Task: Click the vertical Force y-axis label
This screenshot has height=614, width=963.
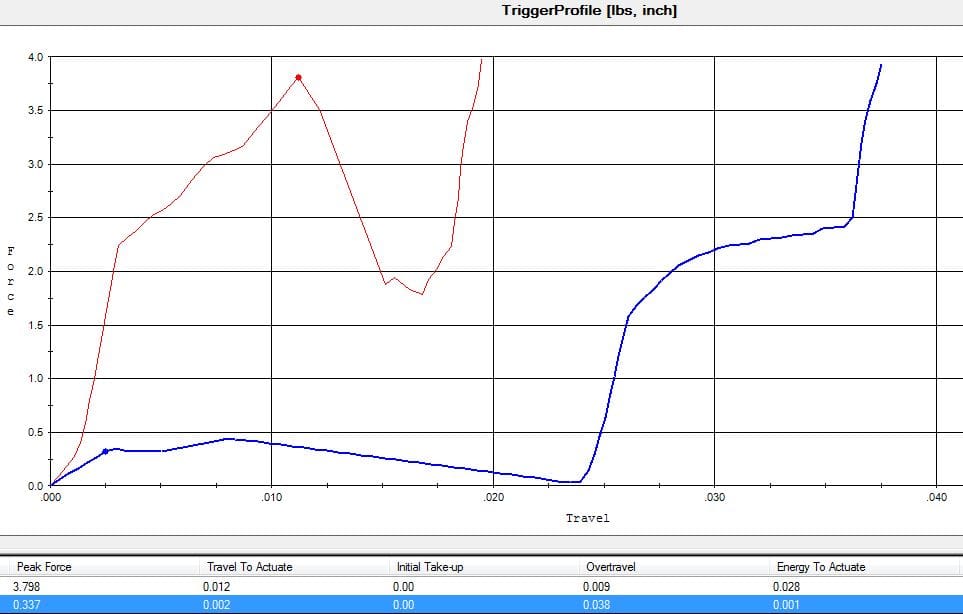Action: tap(11, 280)
